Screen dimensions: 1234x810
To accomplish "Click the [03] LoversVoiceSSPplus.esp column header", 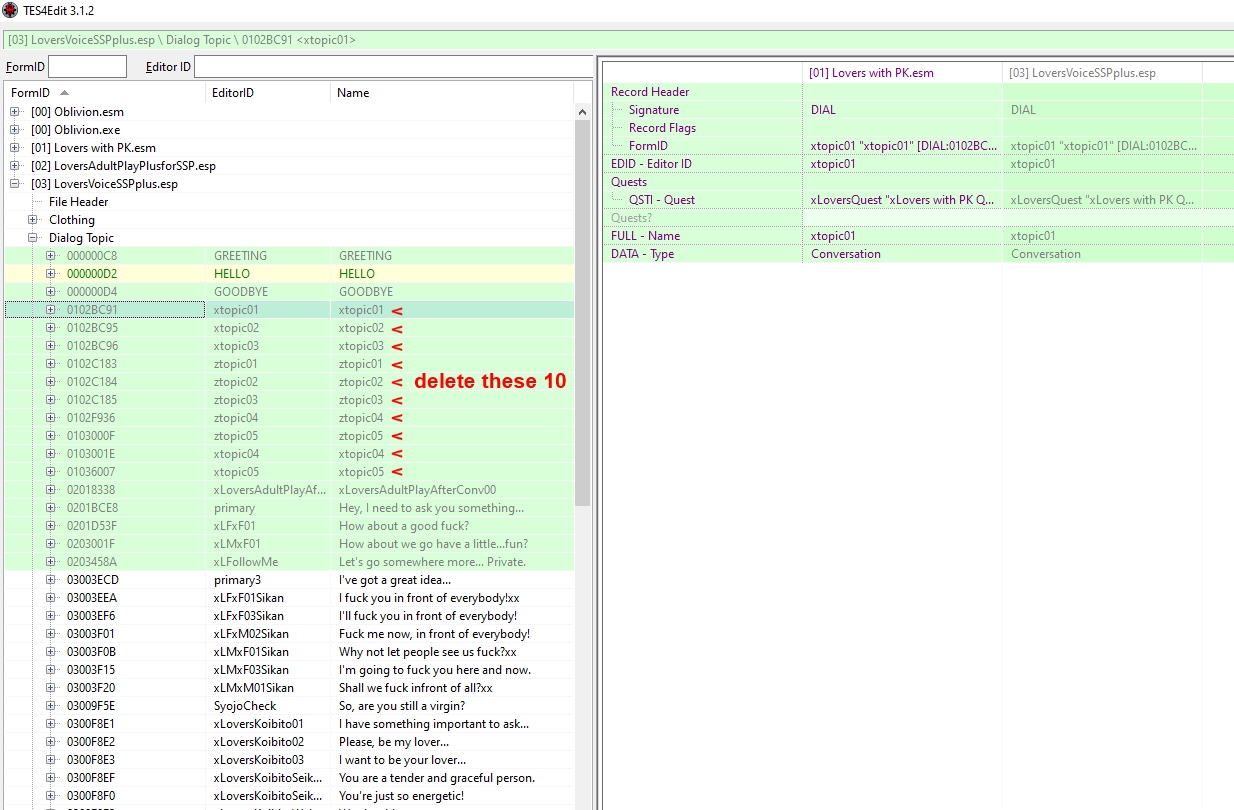I will tap(1102, 73).
